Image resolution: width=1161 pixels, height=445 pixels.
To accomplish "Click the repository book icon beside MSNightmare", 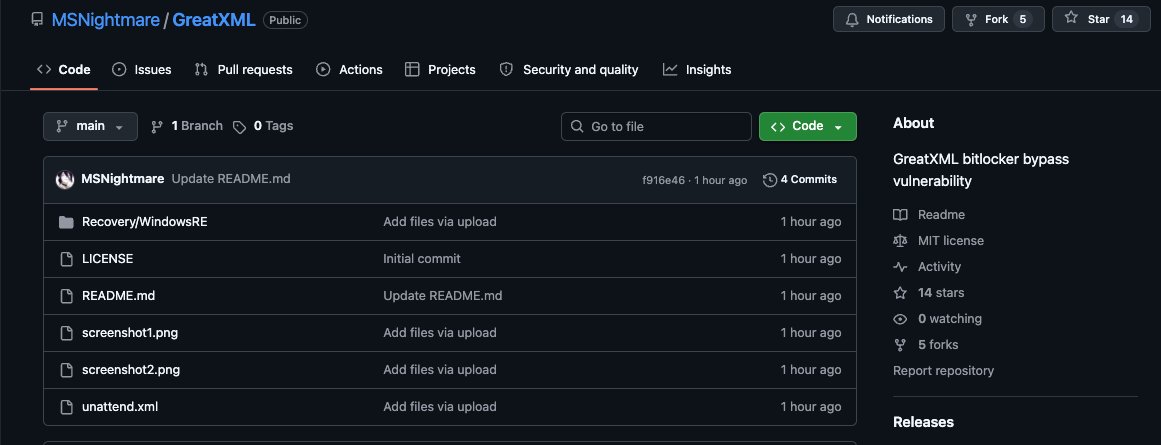I will [x=37, y=19].
